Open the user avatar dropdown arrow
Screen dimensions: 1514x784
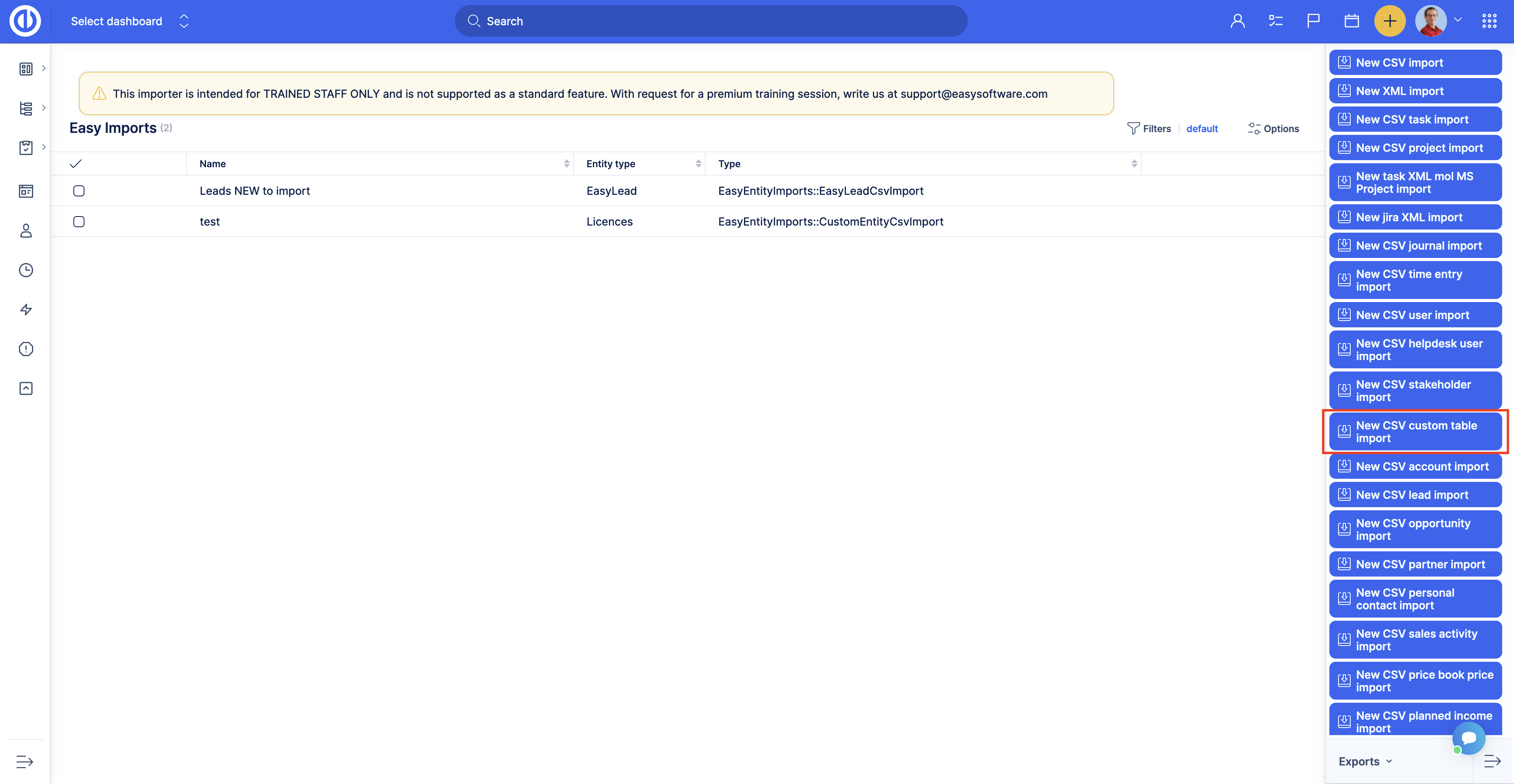point(1458,20)
